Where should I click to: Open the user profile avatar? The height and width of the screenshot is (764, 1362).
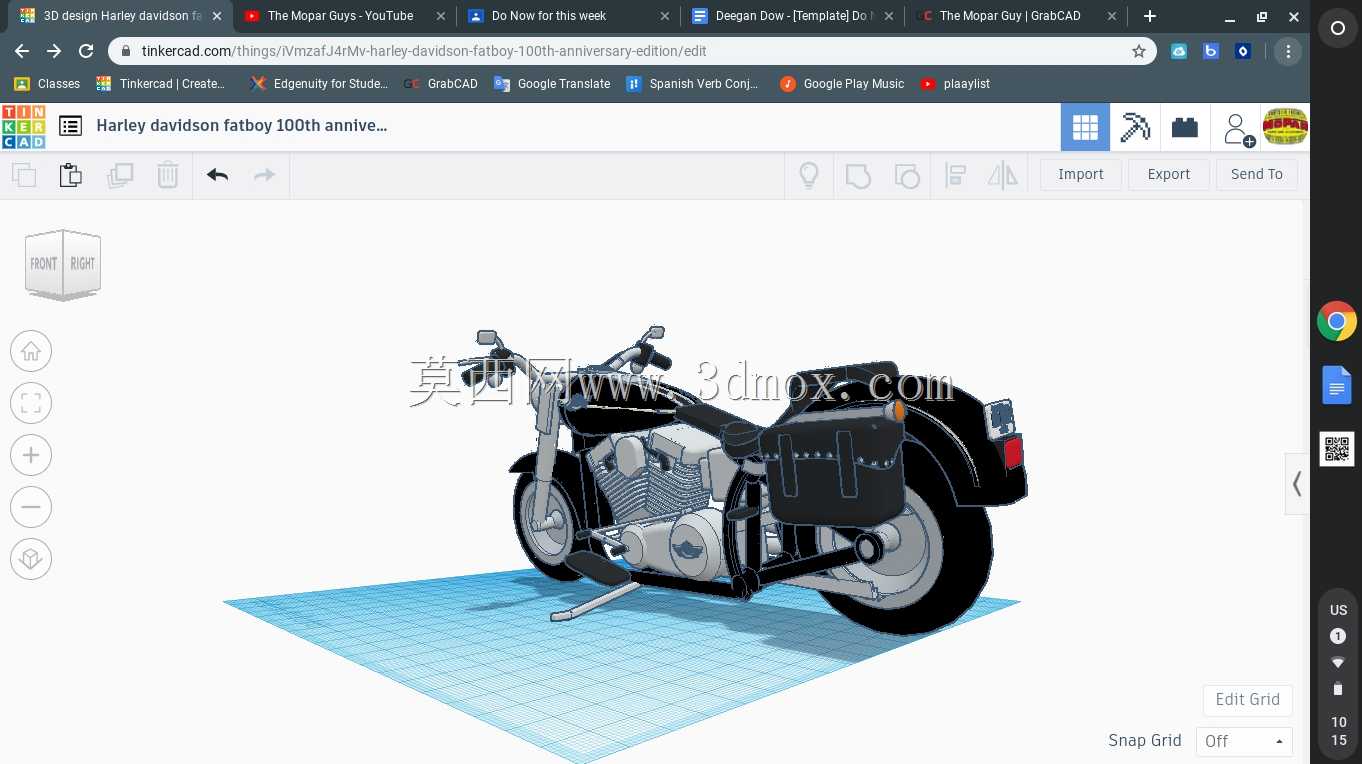[1285, 126]
